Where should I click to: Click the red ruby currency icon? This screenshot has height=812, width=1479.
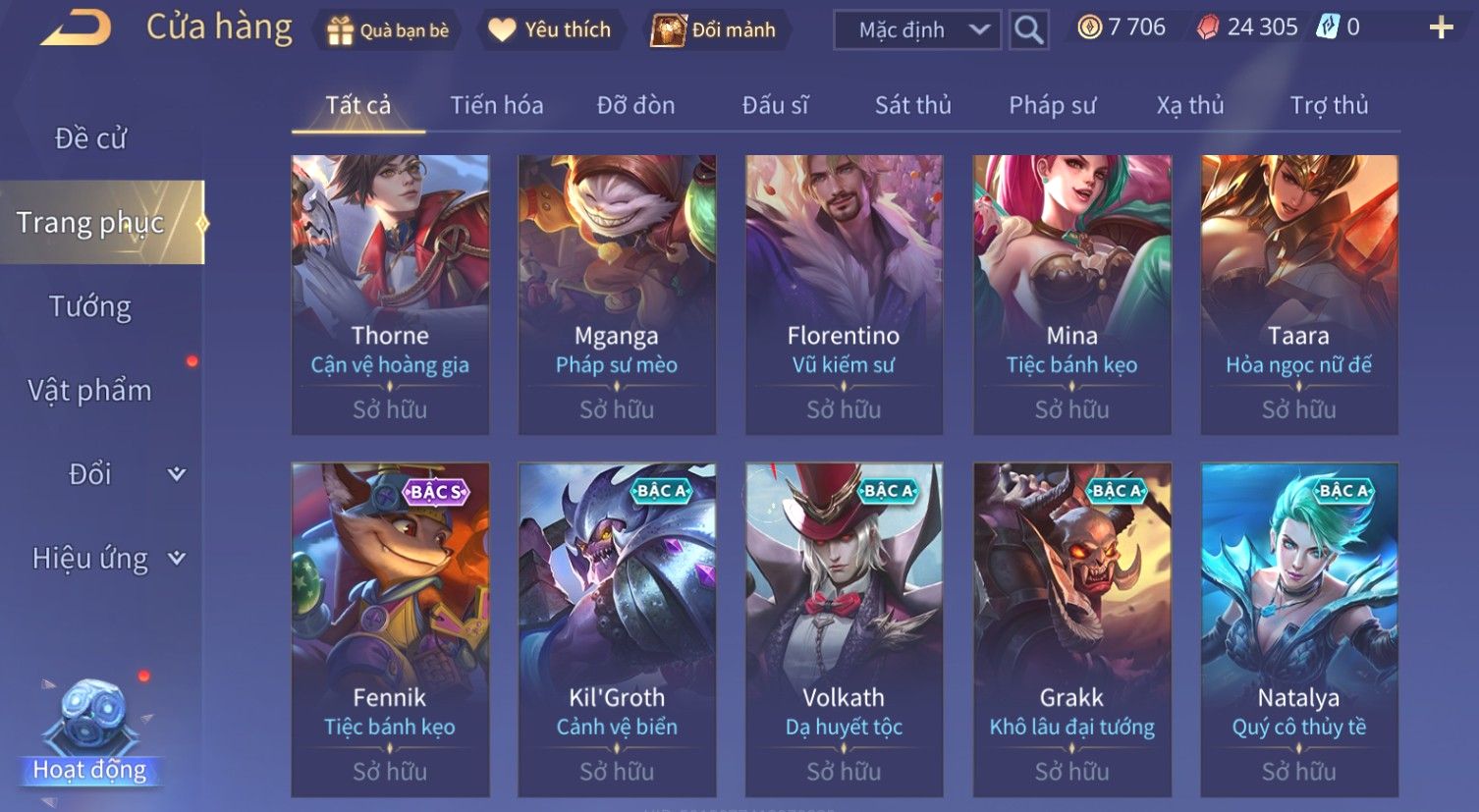tap(1208, 27)
